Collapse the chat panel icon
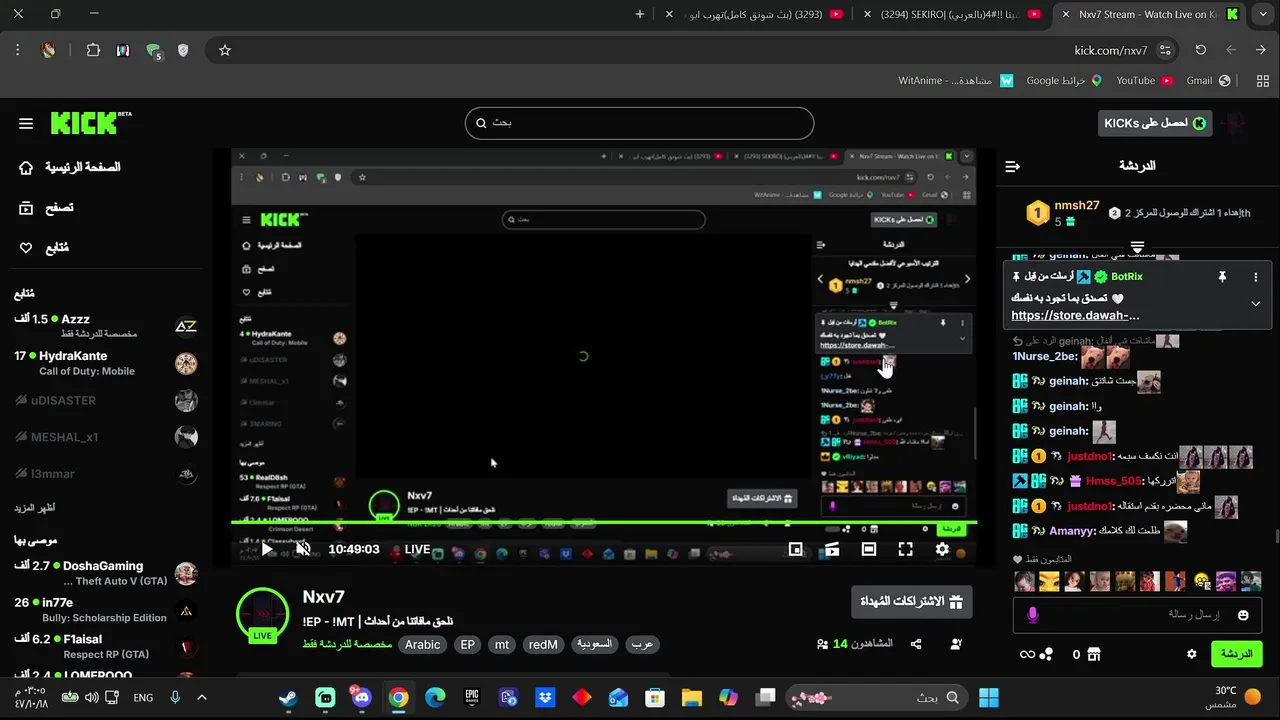The image size is (1280, 720). coord(1012,166)
